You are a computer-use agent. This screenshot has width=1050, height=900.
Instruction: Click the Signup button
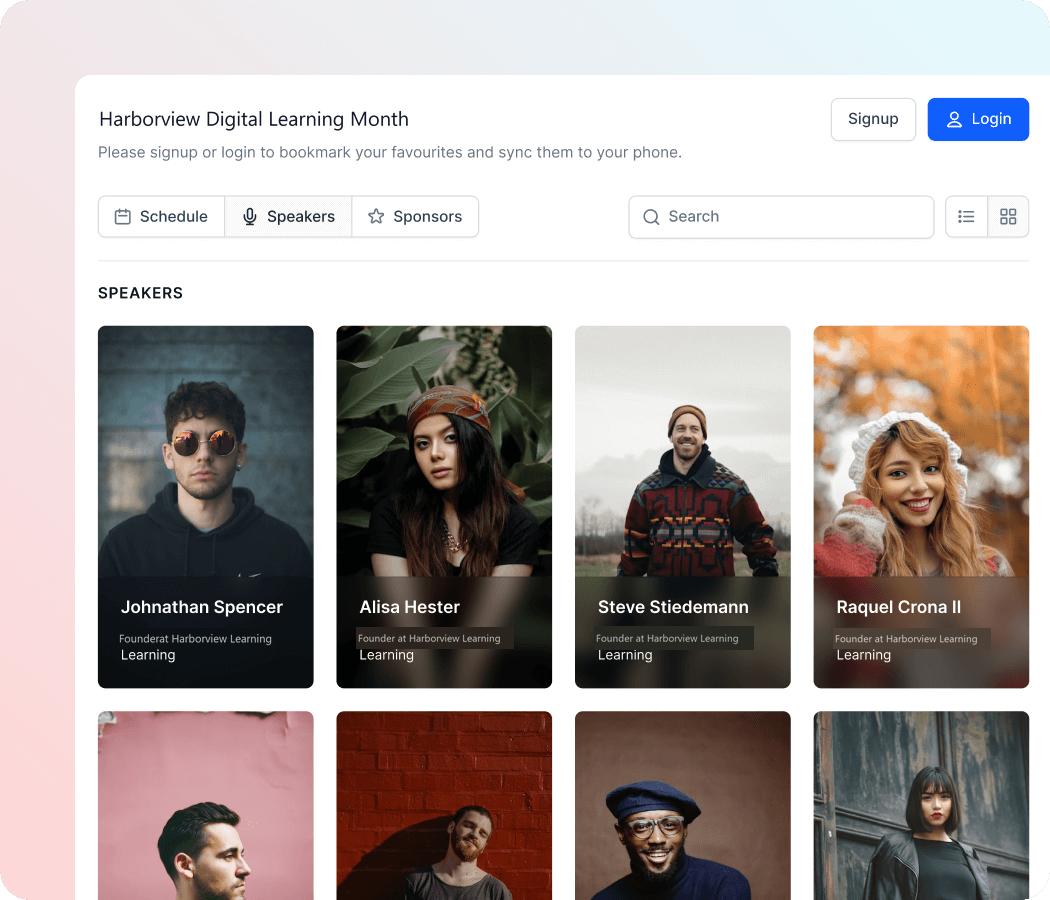click(x=873, y=119)
